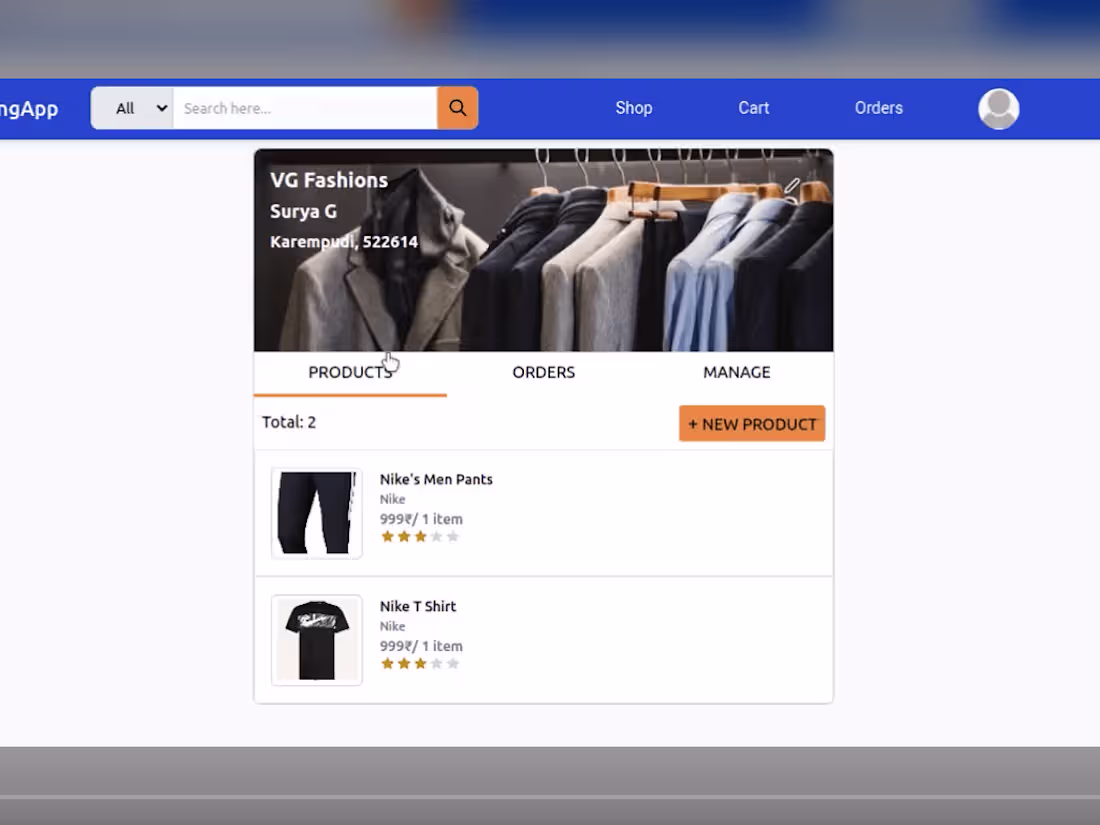1100x825 pixels.
Task: Click the last star of Nike T Shirt rating
Action: 453,663
